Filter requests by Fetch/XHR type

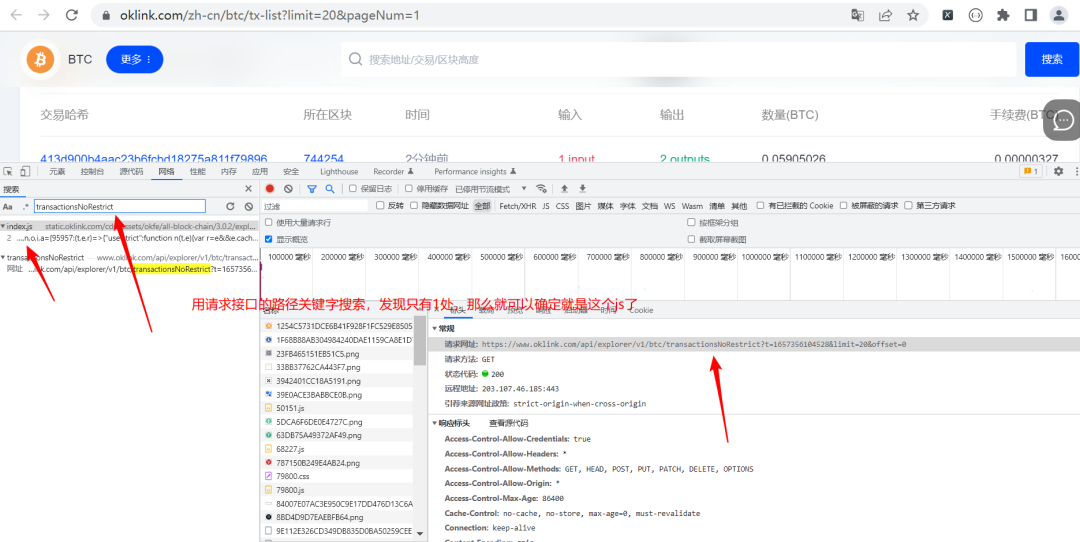click(x=517, y=206)
